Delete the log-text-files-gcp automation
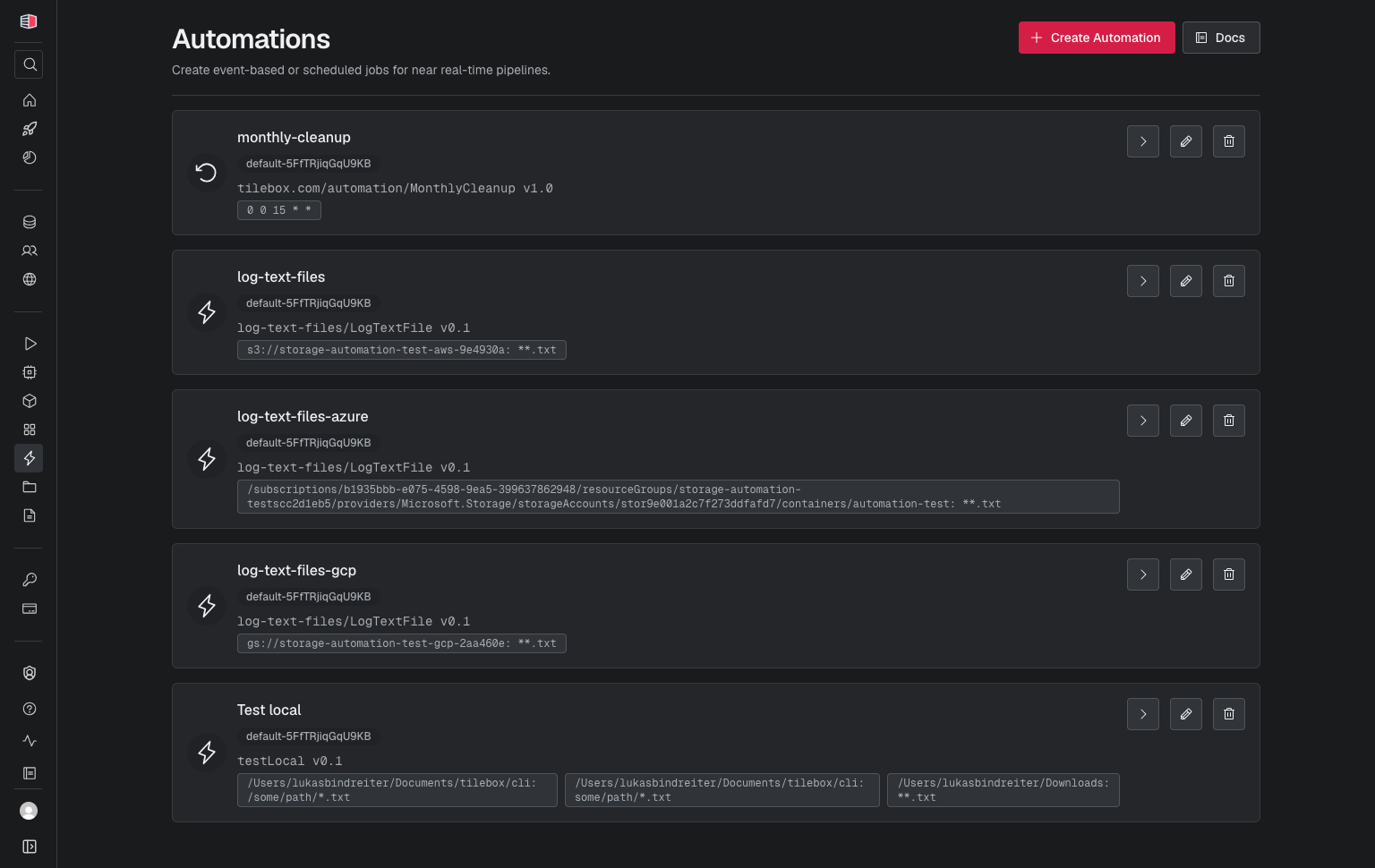This screenshot has height=868, width=1375. pos(1229,574)
